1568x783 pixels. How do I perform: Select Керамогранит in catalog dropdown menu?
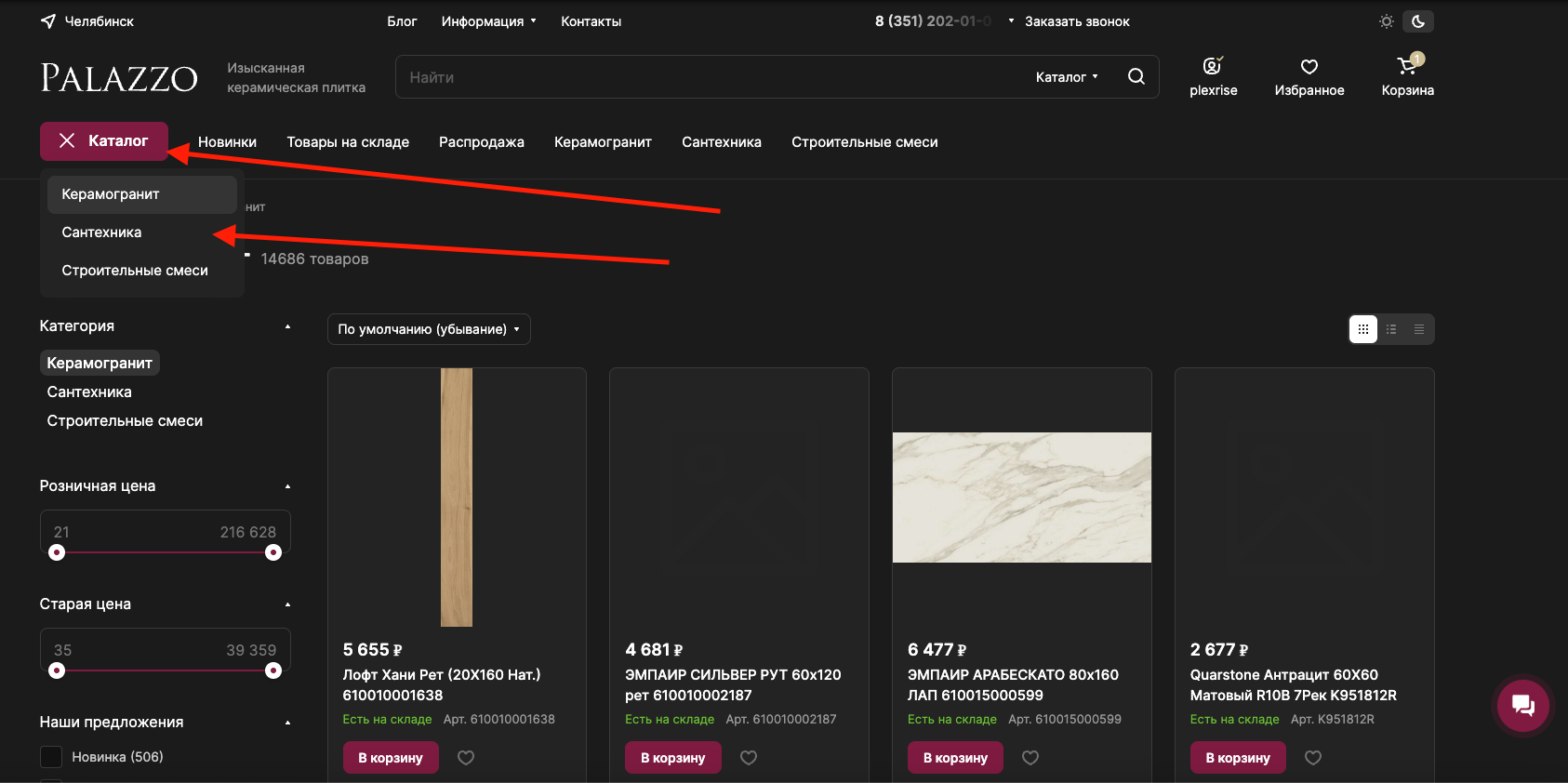pyautogui.click(x=142, y=194)
